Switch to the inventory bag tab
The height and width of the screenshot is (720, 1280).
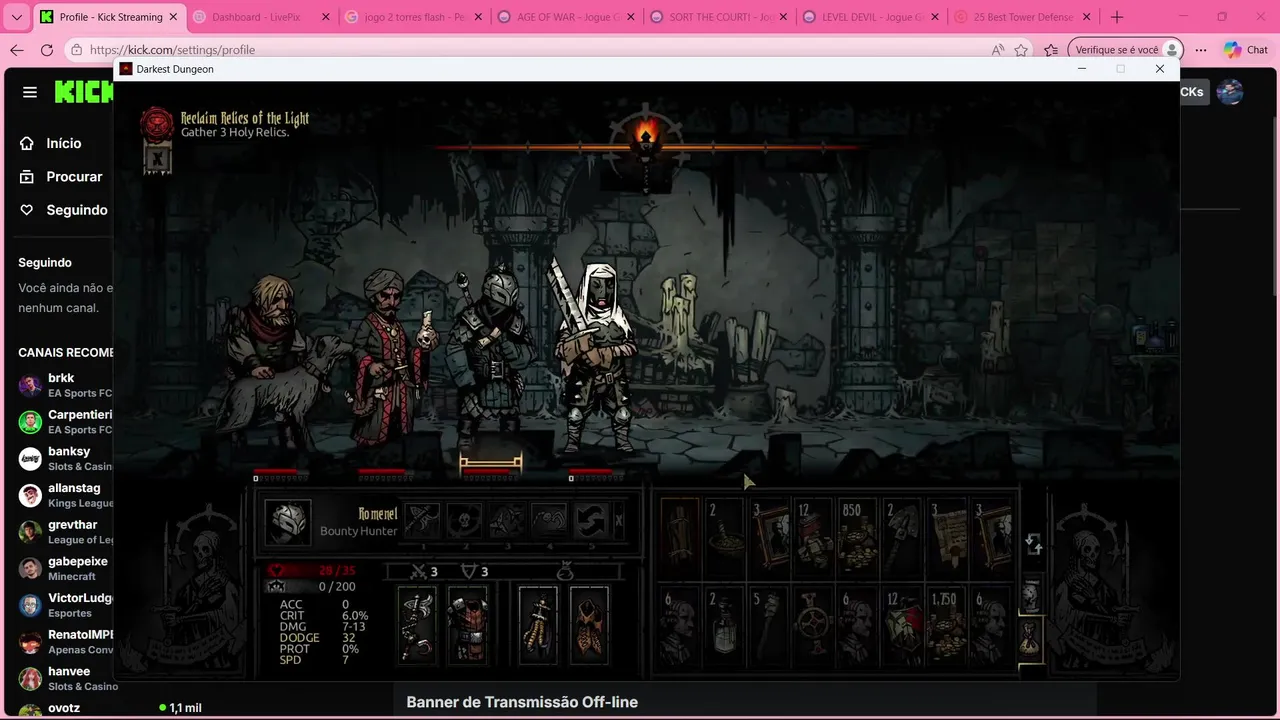[1030, 640]
